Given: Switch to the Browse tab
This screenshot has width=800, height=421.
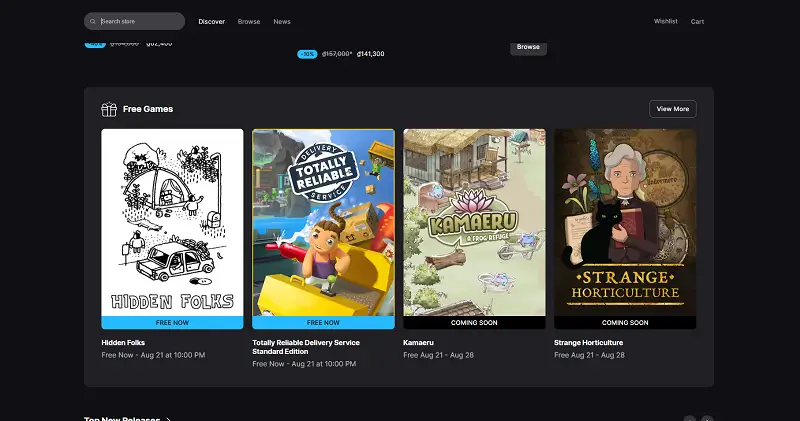Looking at the screenshot, I should [x=249, y=21].
